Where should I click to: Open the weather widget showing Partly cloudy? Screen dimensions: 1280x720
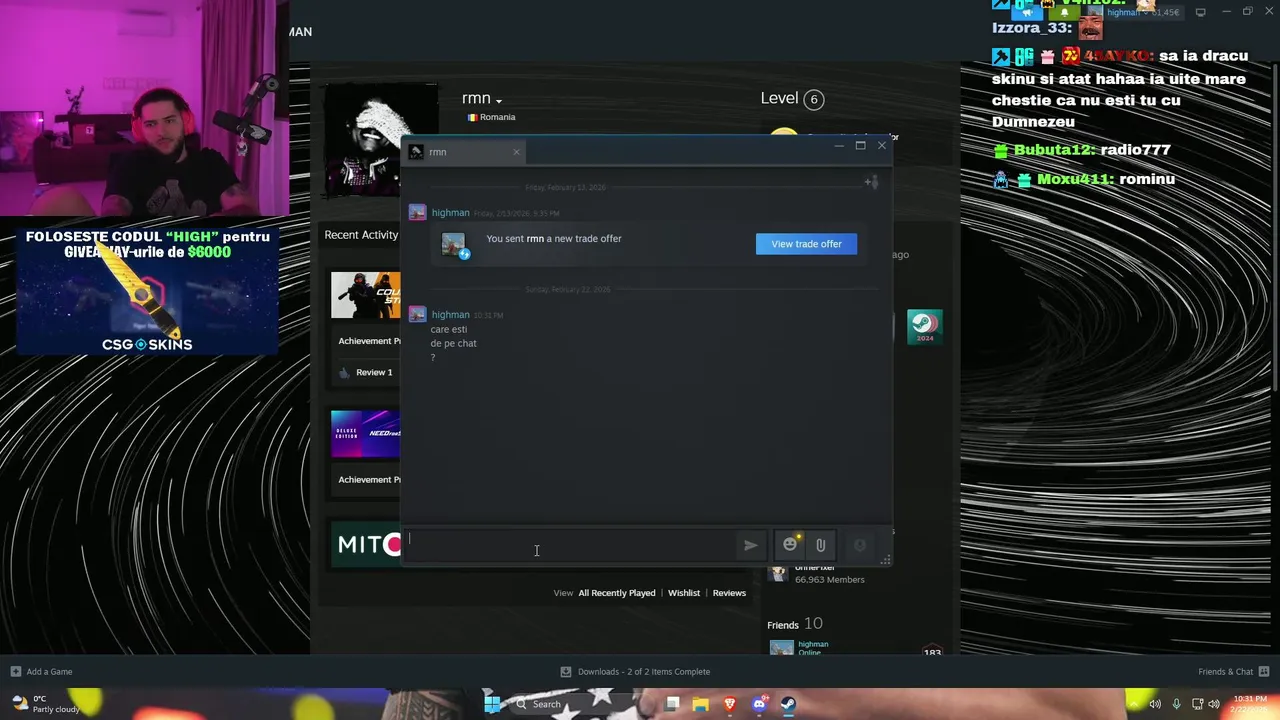pos(44,704)
